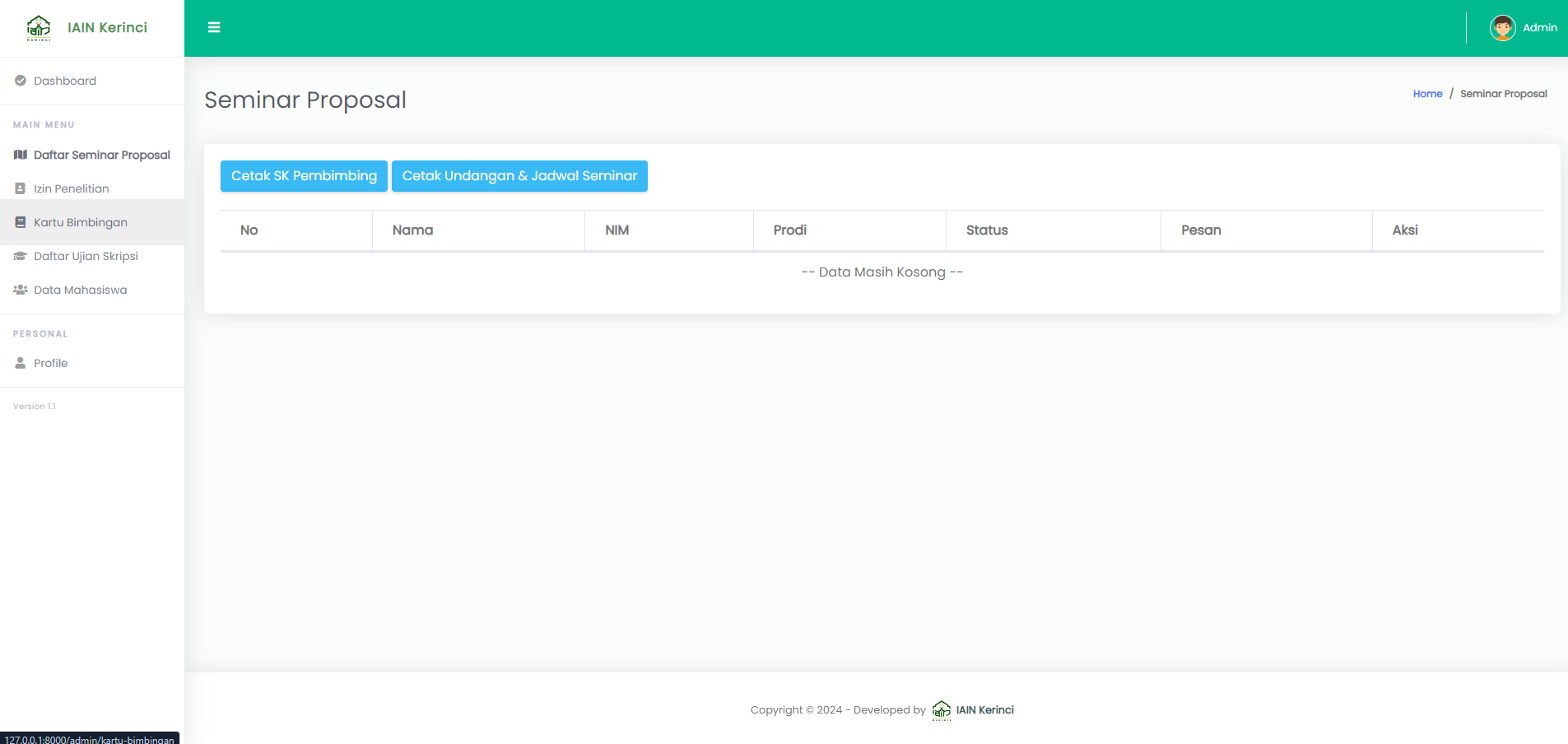This screenshot has width=1568, height=744.
Task: Click the Cetak SK Pembimbing button
Action: coord(304,176)
